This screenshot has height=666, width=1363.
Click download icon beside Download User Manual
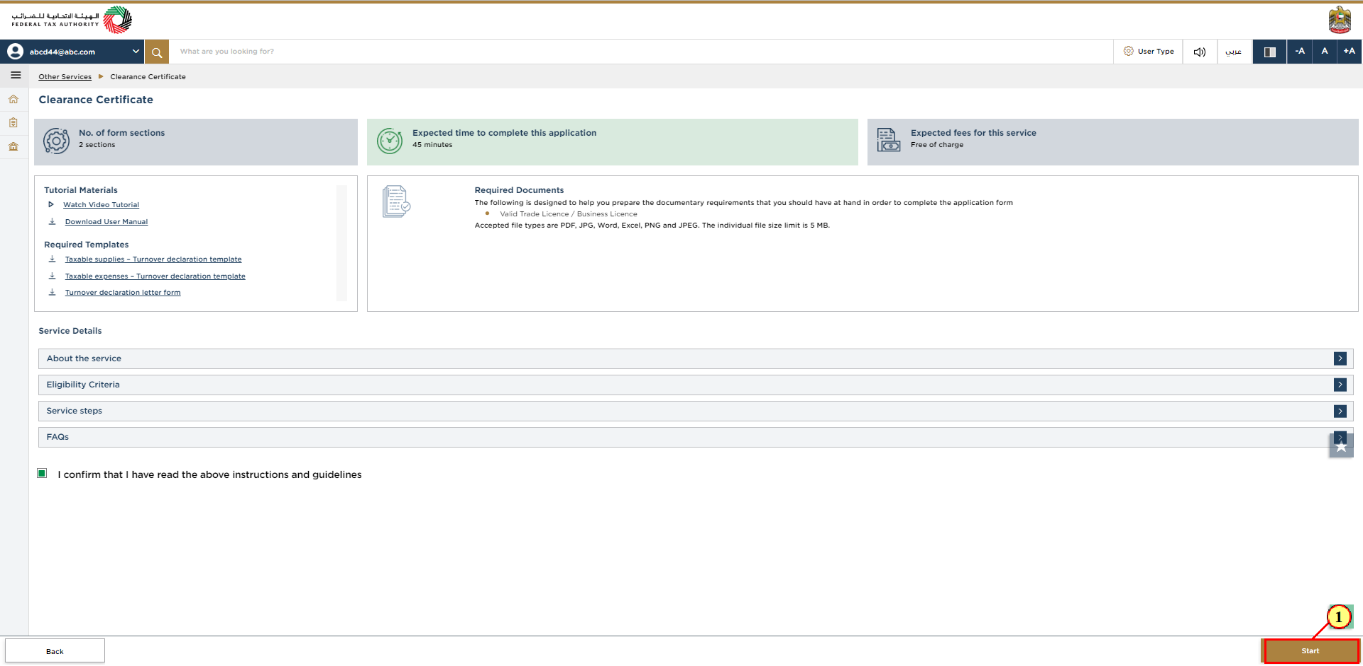[52, 221]
